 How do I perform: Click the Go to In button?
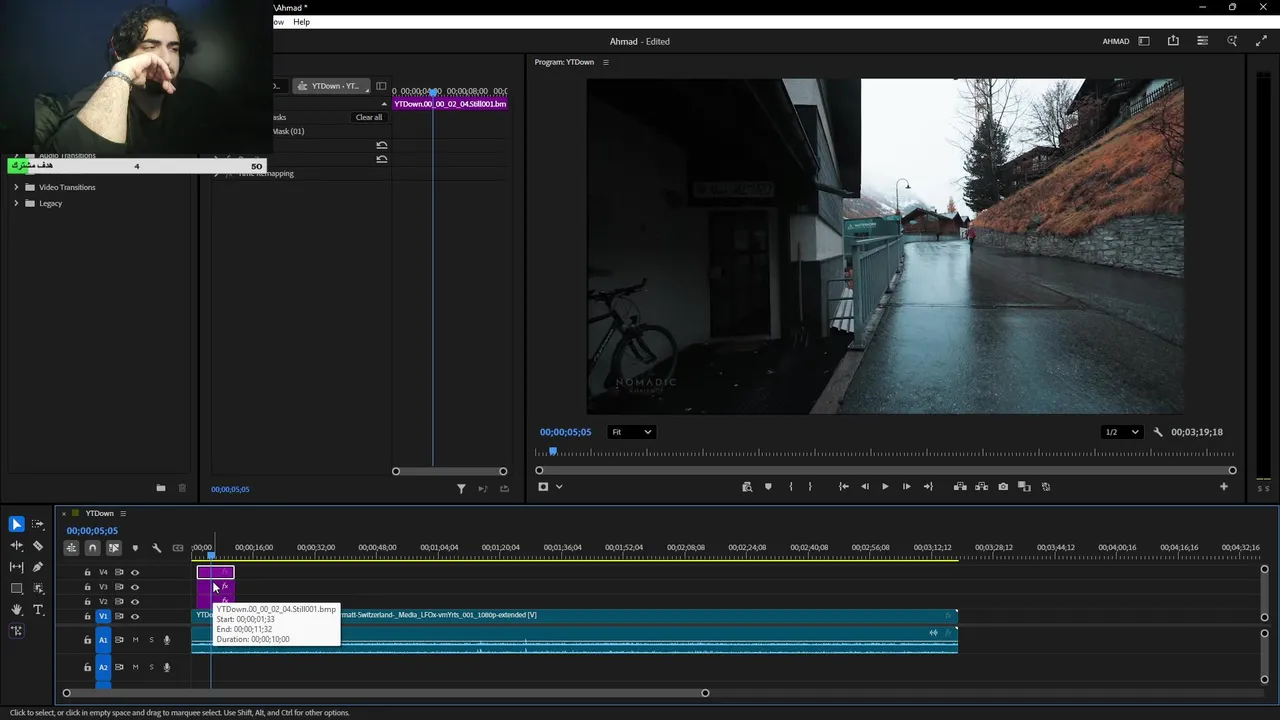pos(843,487)
